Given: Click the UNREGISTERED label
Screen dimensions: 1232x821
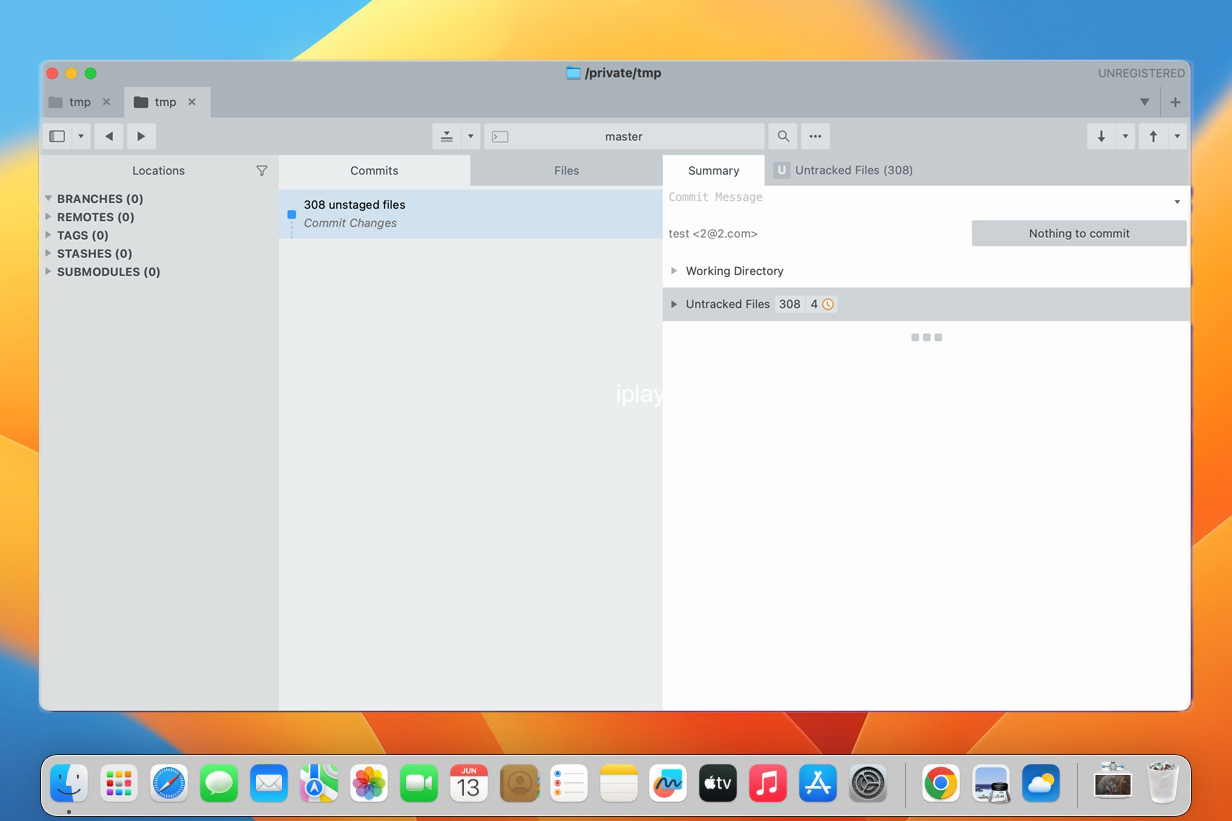Looking at the screenshot, I should (1141, 73).
